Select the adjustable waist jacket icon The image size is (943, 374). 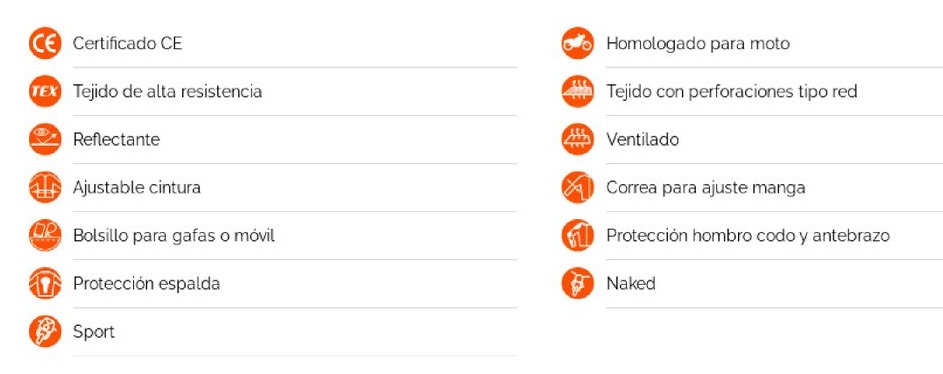click(45, 188)
